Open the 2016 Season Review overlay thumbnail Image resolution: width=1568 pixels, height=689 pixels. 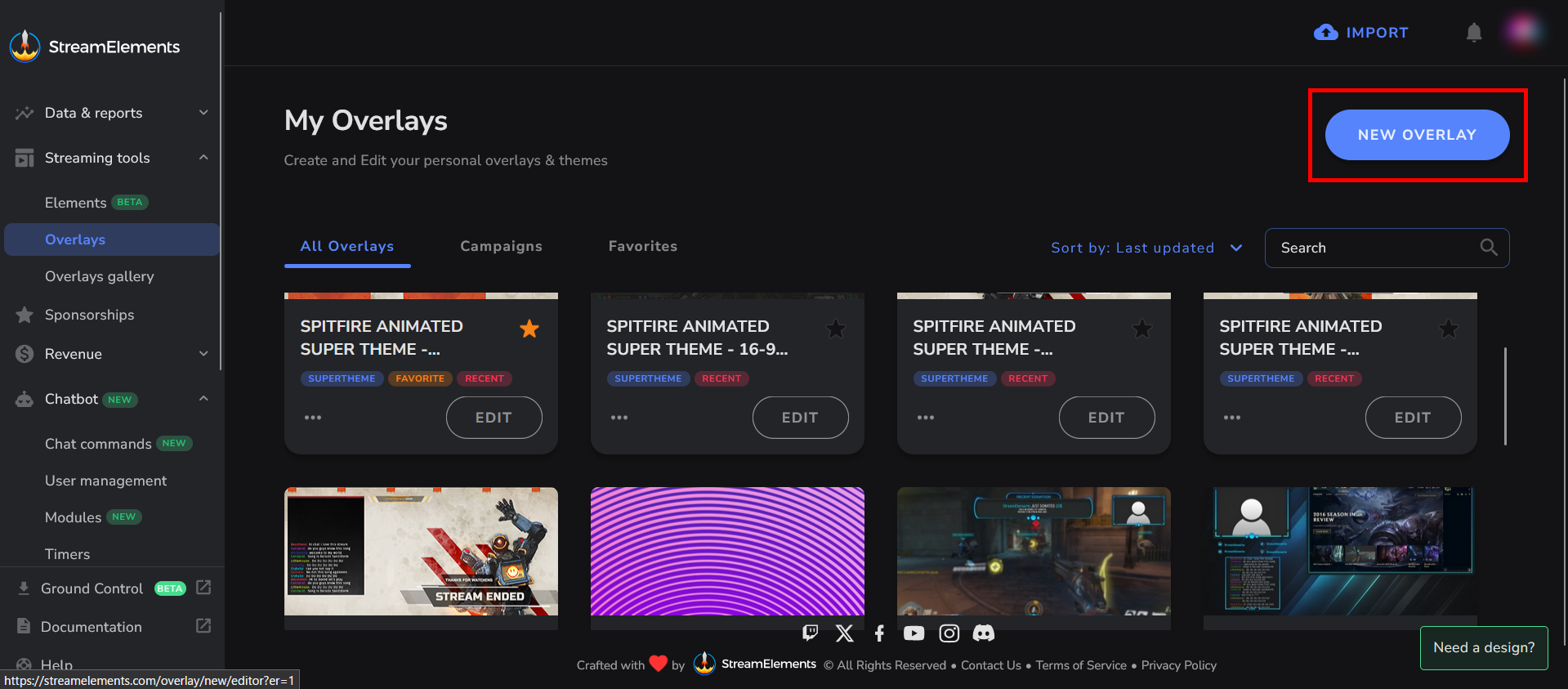click(x=1340, y=552)
